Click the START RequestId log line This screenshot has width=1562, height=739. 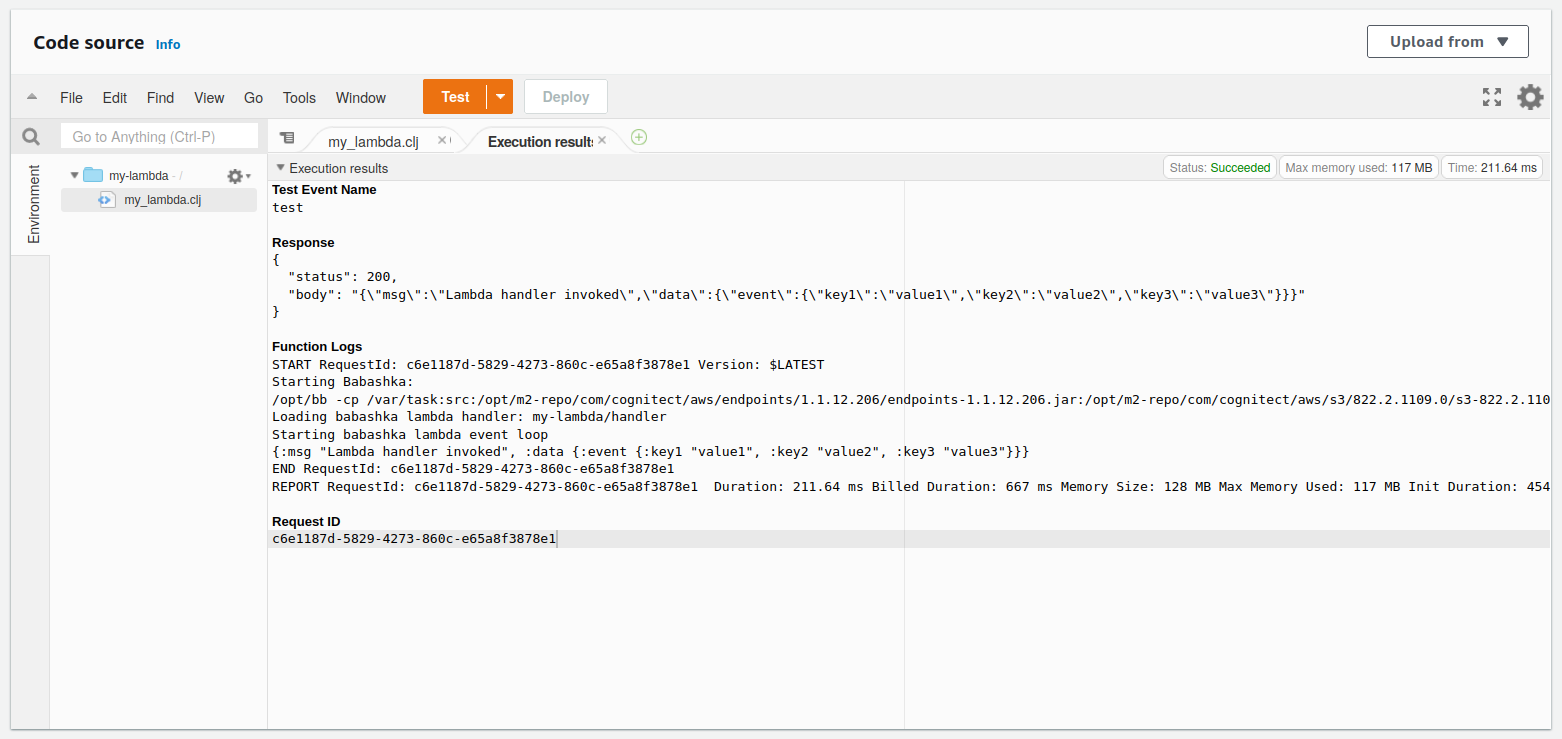(548, 365)
